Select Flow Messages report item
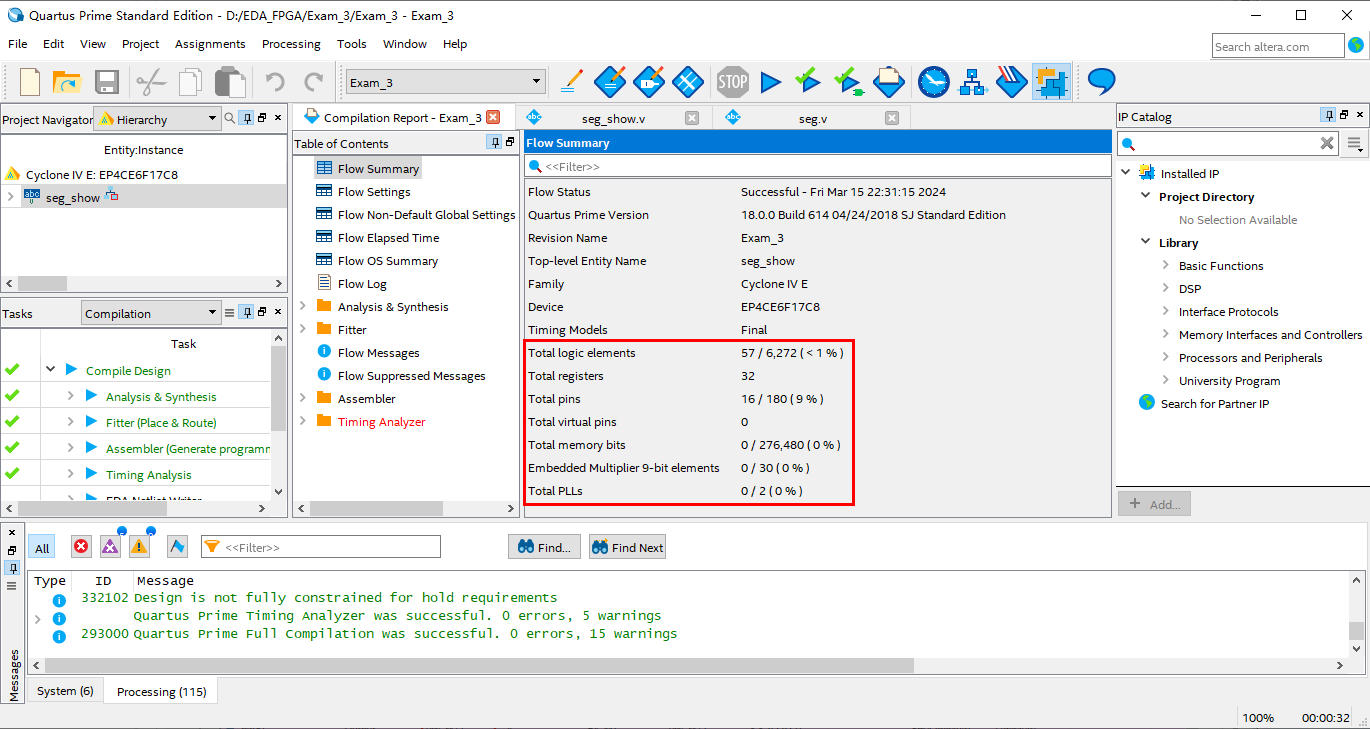Screen dimensions: 1370x729 coord(378,353)
